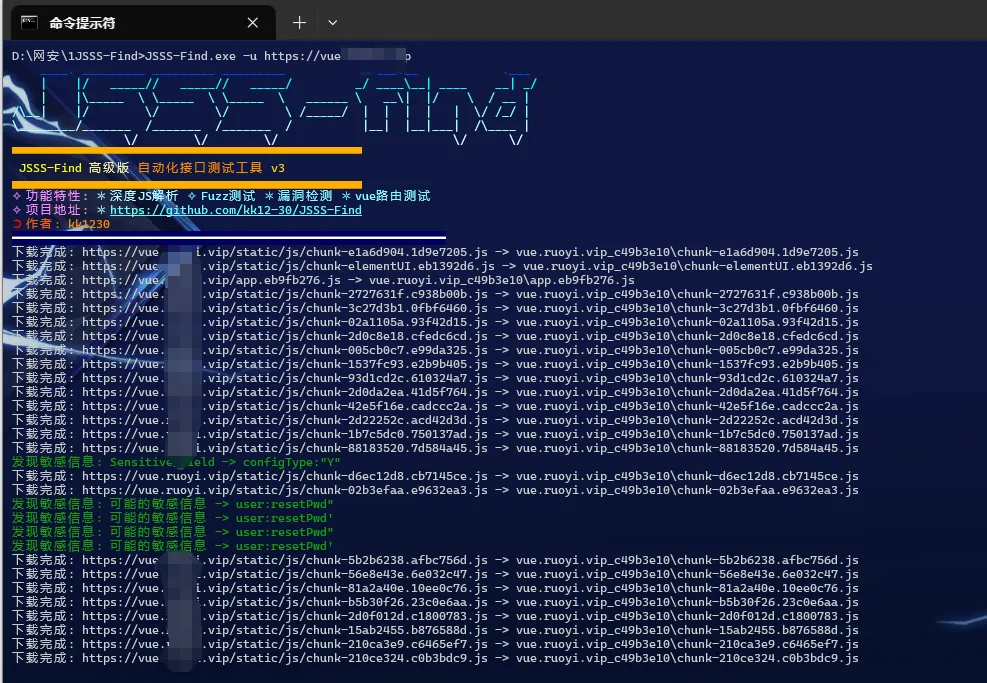Close the 命令提示符 tab
Screen dimensions: 987x683
[254, 22]
